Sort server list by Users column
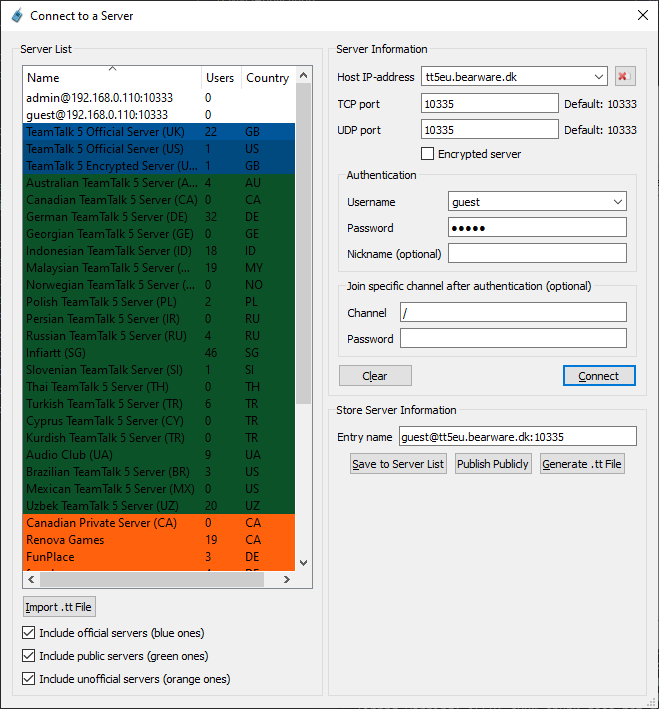The height and width of the screenshot is (709, 659). coord(221,78)
